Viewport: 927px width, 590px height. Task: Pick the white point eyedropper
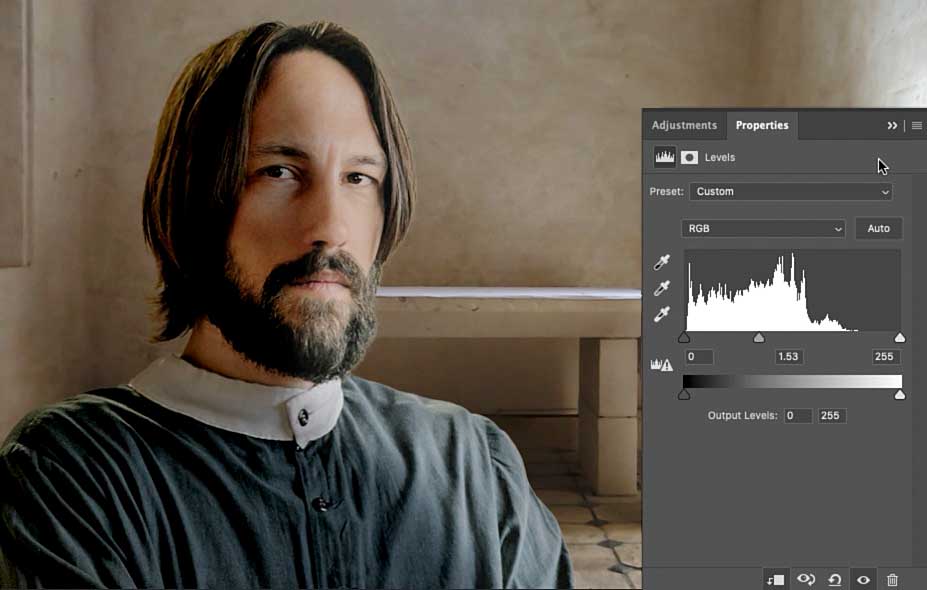click(x=662, y=314)
